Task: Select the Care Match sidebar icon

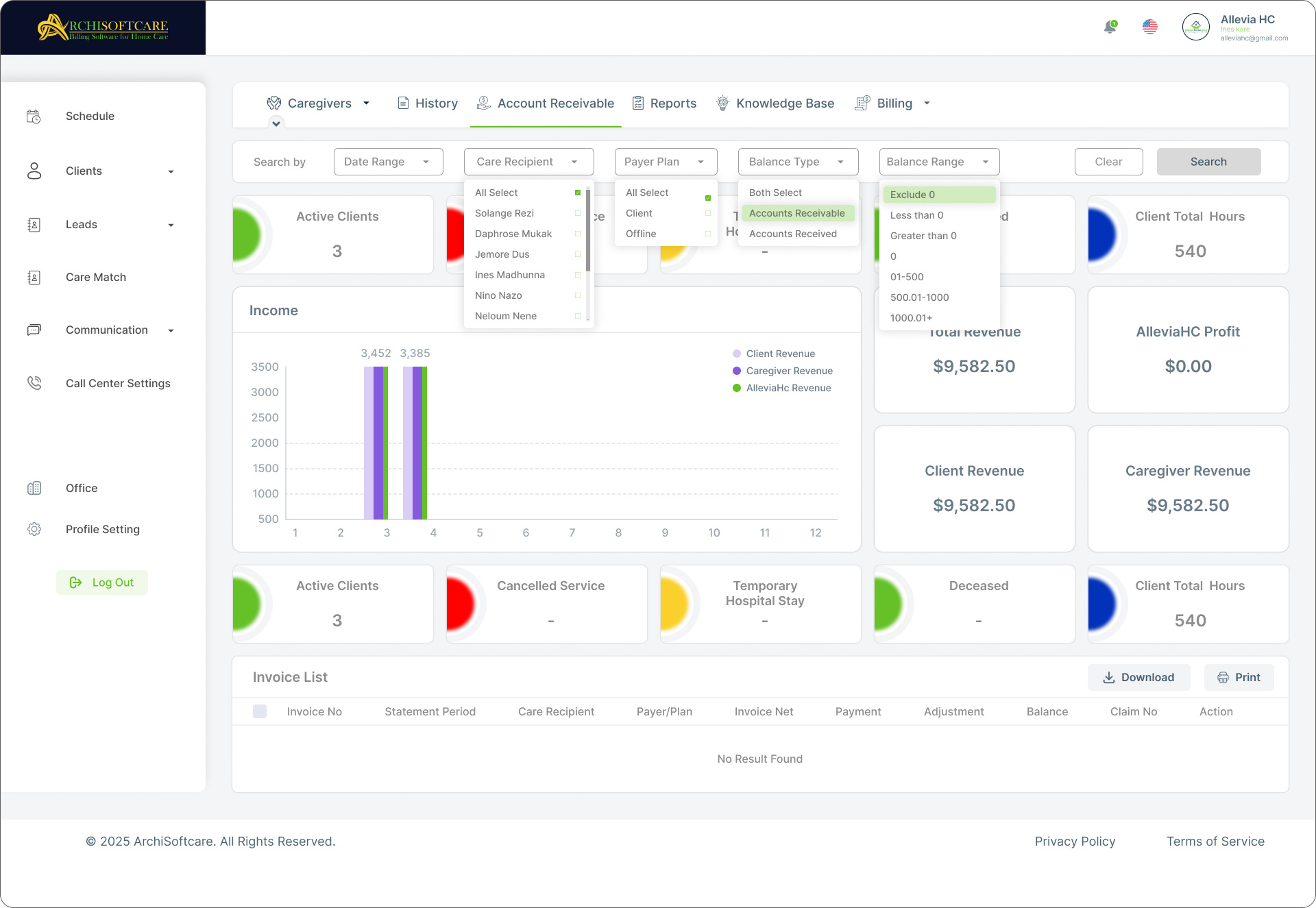Action: pyautogui.click(x=34, y=277)
